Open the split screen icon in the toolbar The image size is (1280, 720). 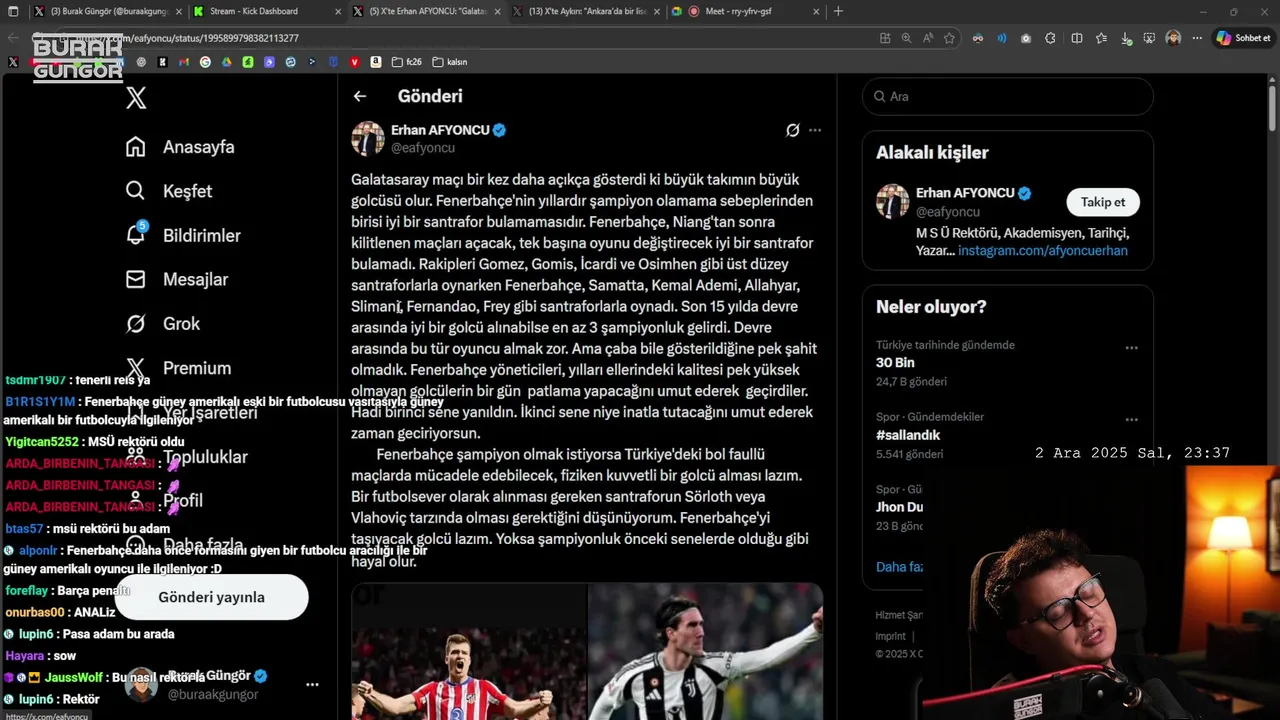(x=1077, y=38)
